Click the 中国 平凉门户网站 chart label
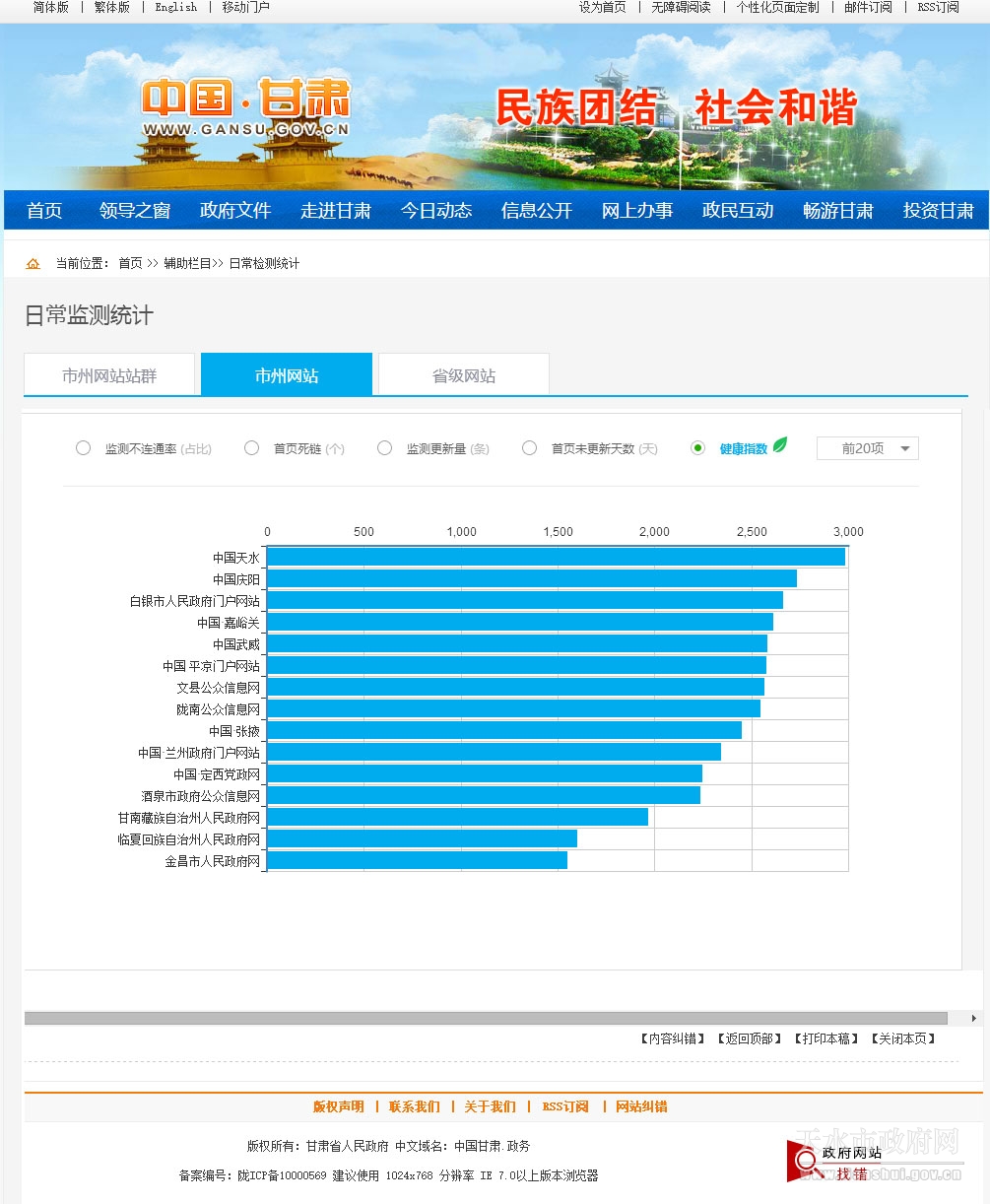Screen dimensions: 990x1204 [x=211, y=666]
